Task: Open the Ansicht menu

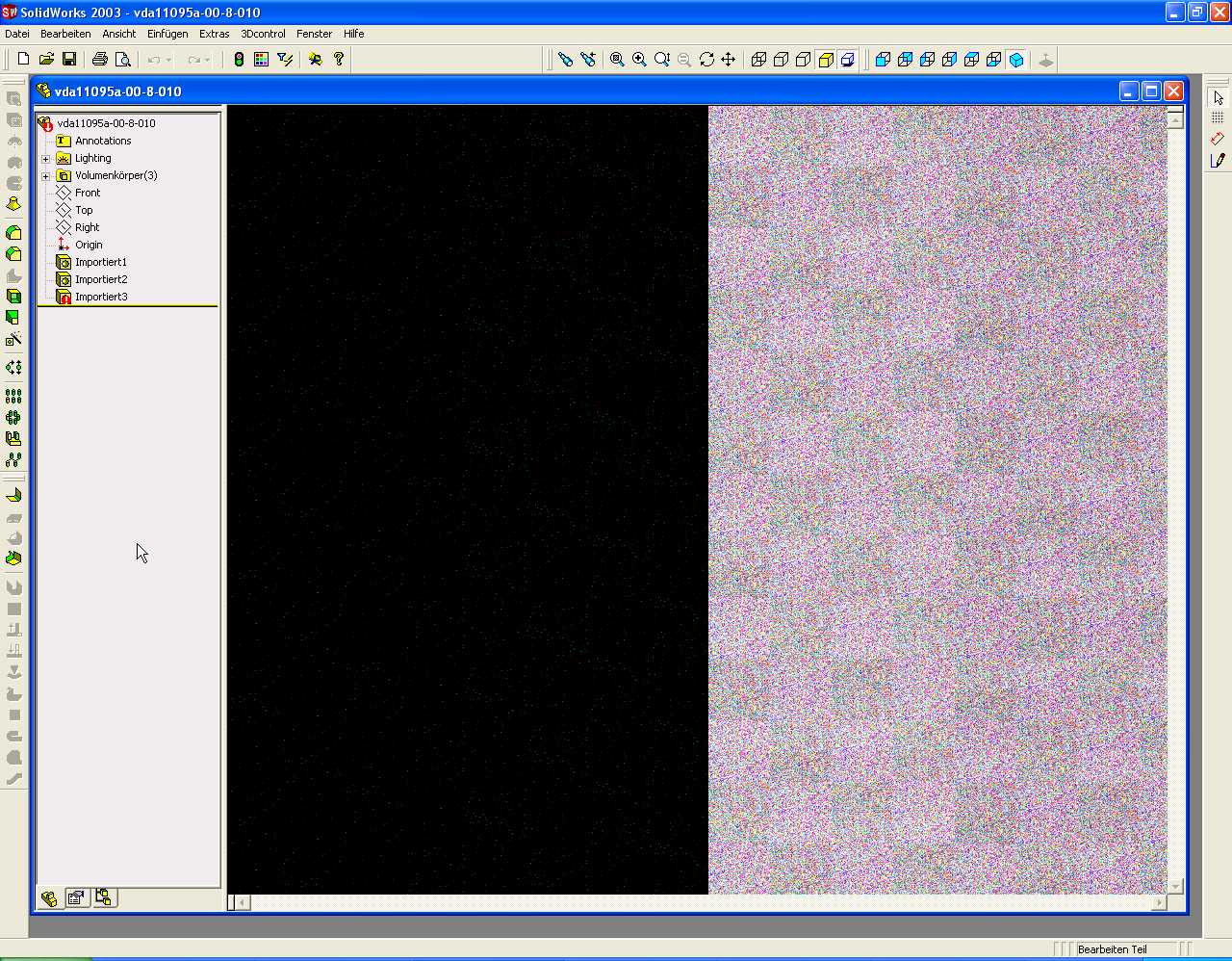Action: pos(119,34)
